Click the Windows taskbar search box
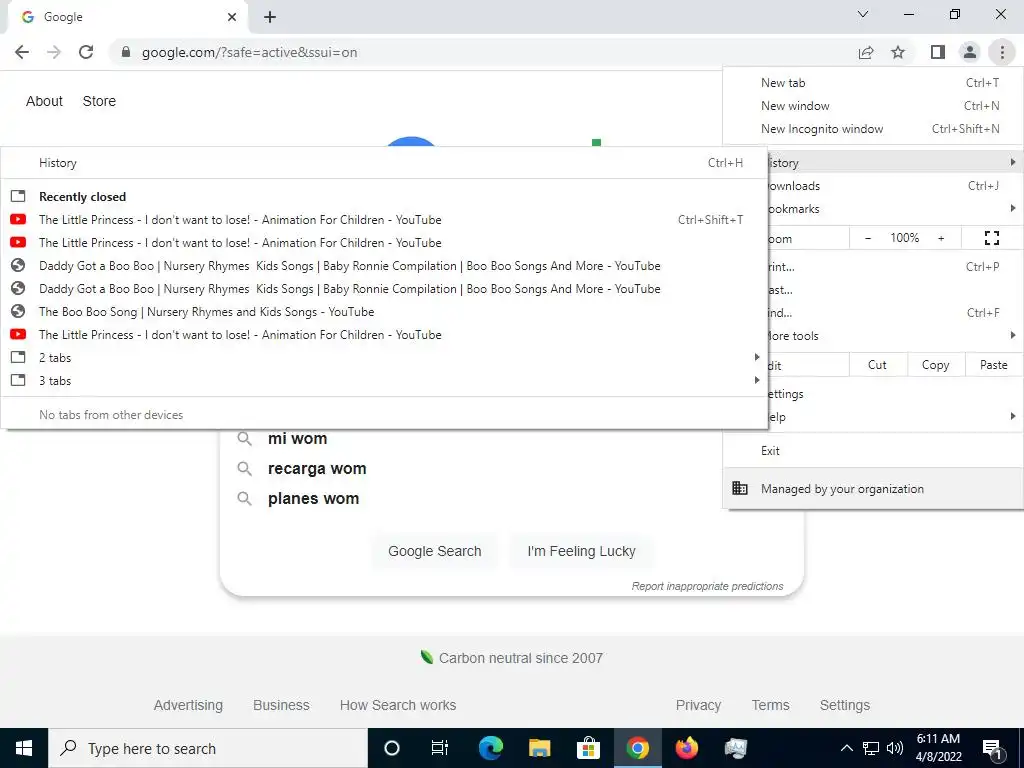The image size is (1024, 768). (208, 748)
